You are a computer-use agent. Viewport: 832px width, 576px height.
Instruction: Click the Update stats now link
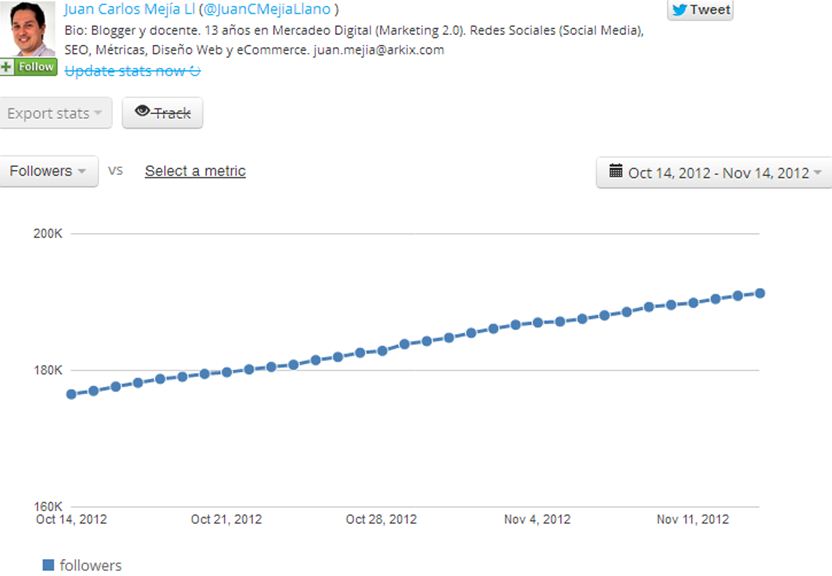coord(125,70)
